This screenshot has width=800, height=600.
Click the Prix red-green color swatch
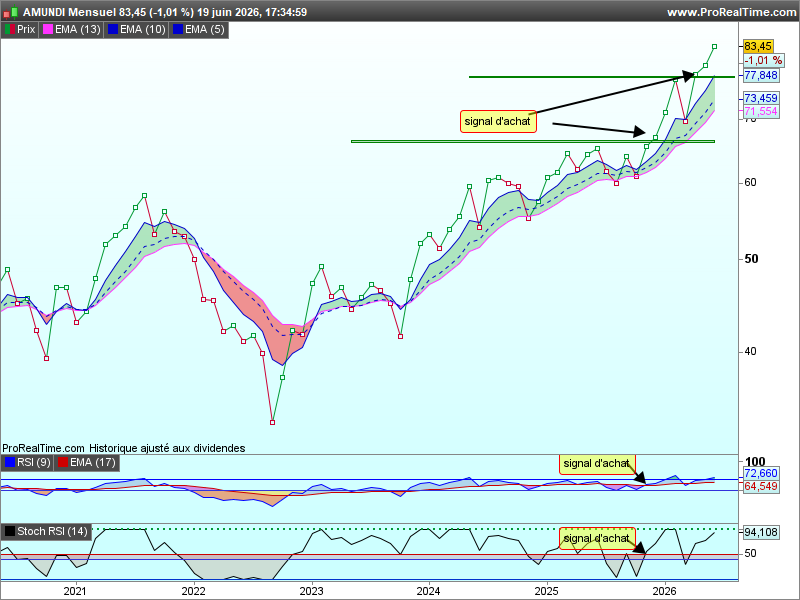(x=10, y=30)
